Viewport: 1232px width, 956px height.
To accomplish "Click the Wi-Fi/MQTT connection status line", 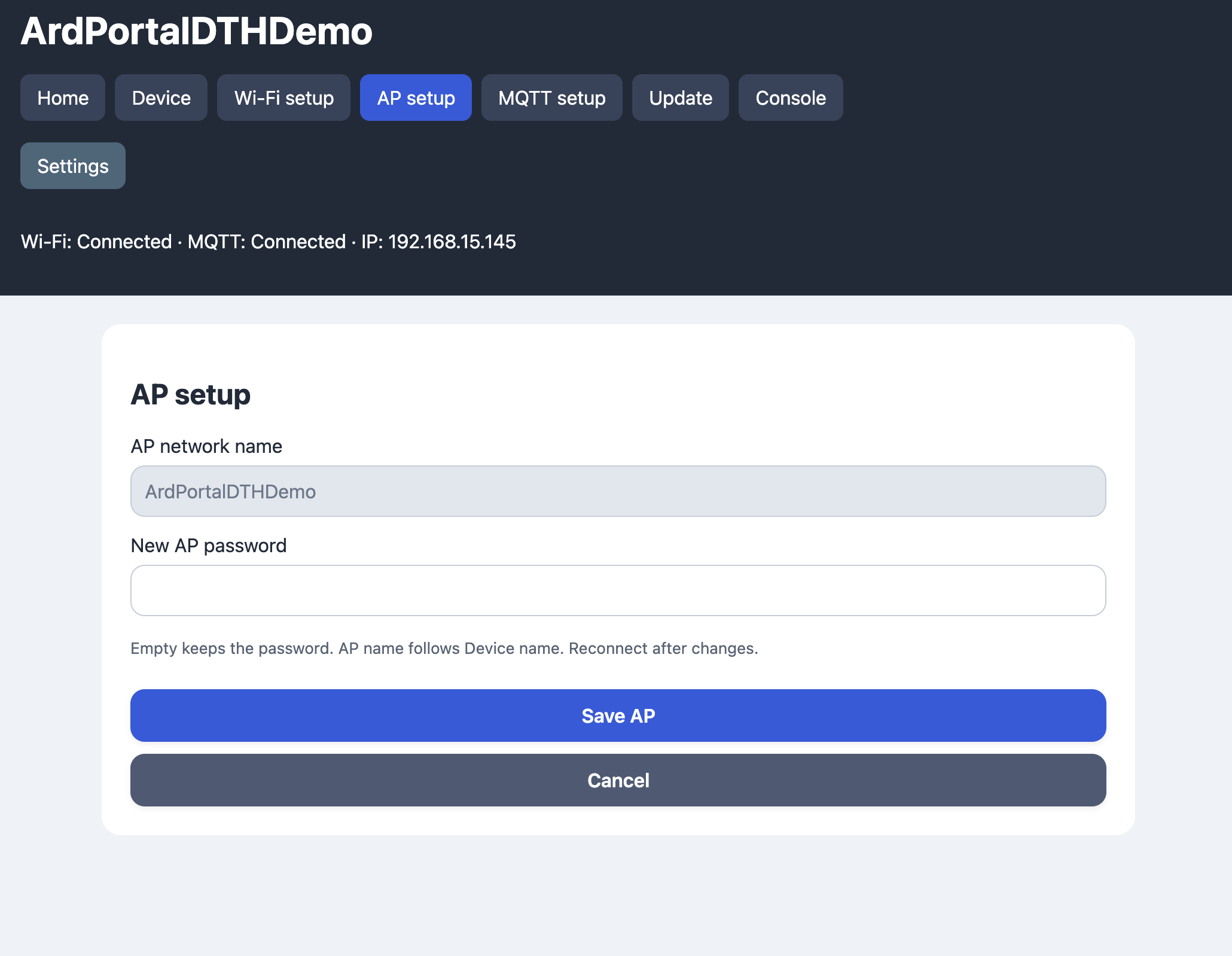I will pos(268,242).
